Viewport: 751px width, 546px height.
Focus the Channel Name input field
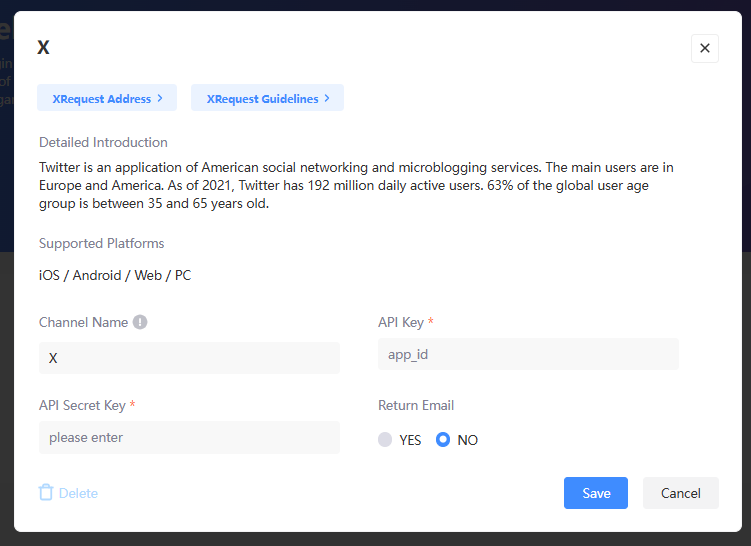pyautogui.click(x=189, y=358)
